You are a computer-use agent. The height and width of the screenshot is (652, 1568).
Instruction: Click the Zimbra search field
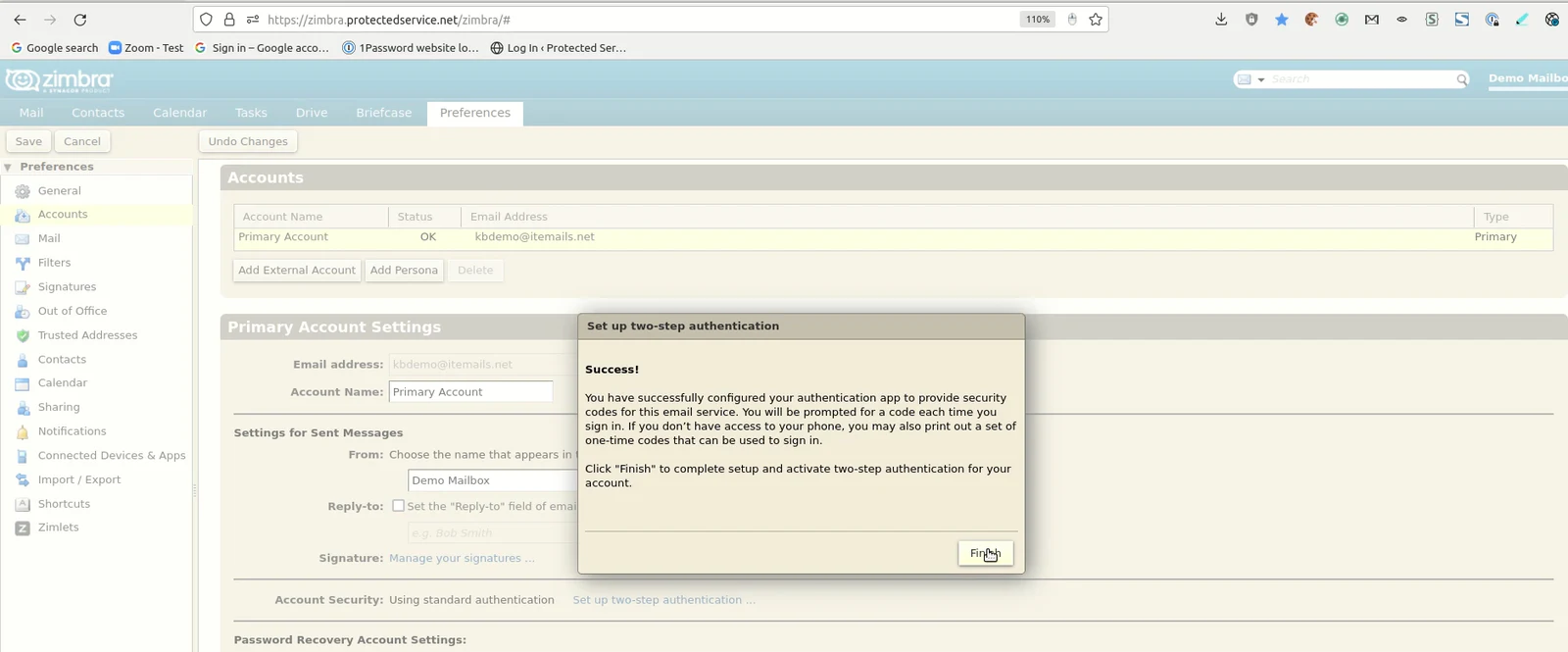pos(1360,79)
